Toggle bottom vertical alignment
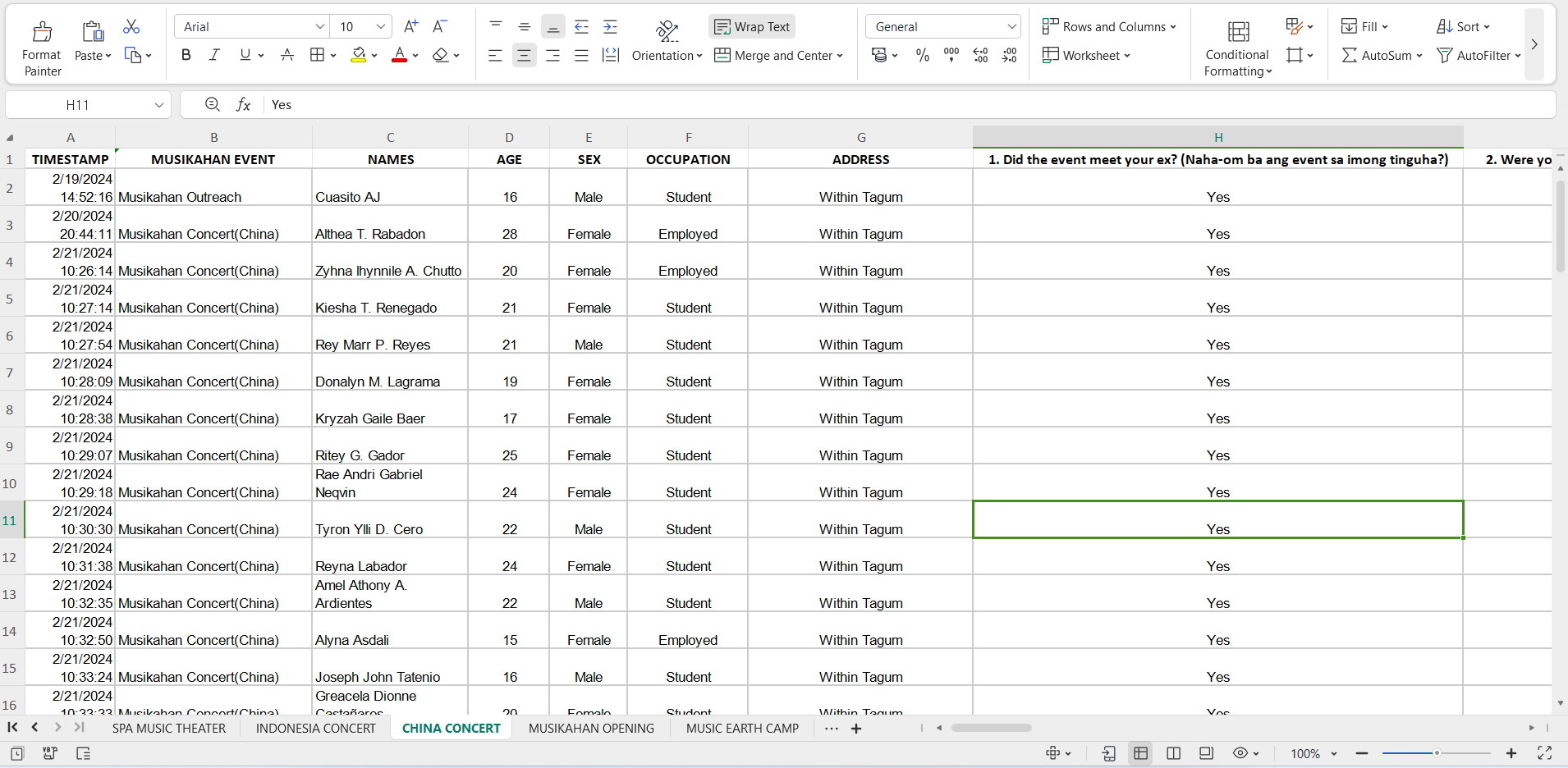 pos(553,26)
